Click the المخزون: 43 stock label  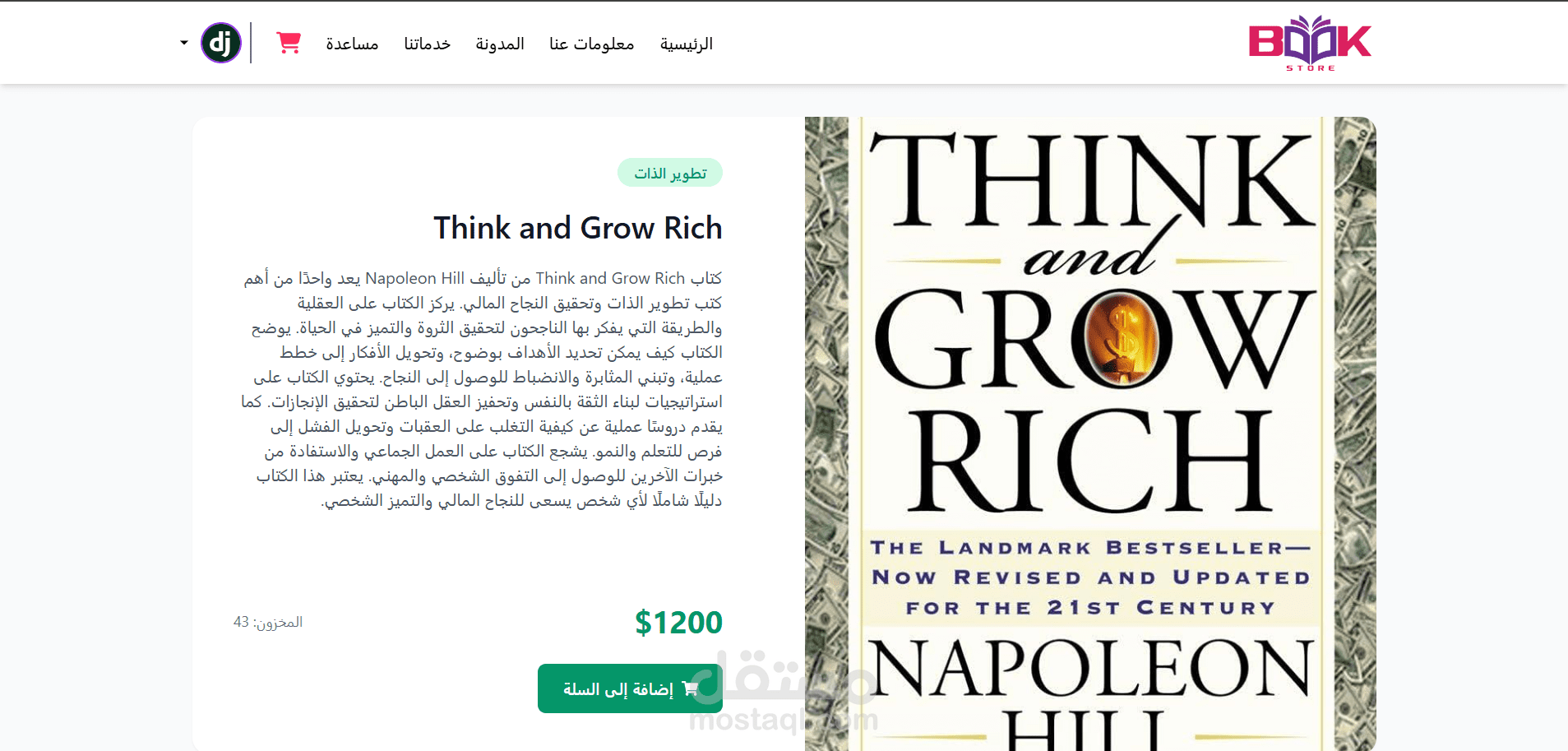tap(268, 622)
